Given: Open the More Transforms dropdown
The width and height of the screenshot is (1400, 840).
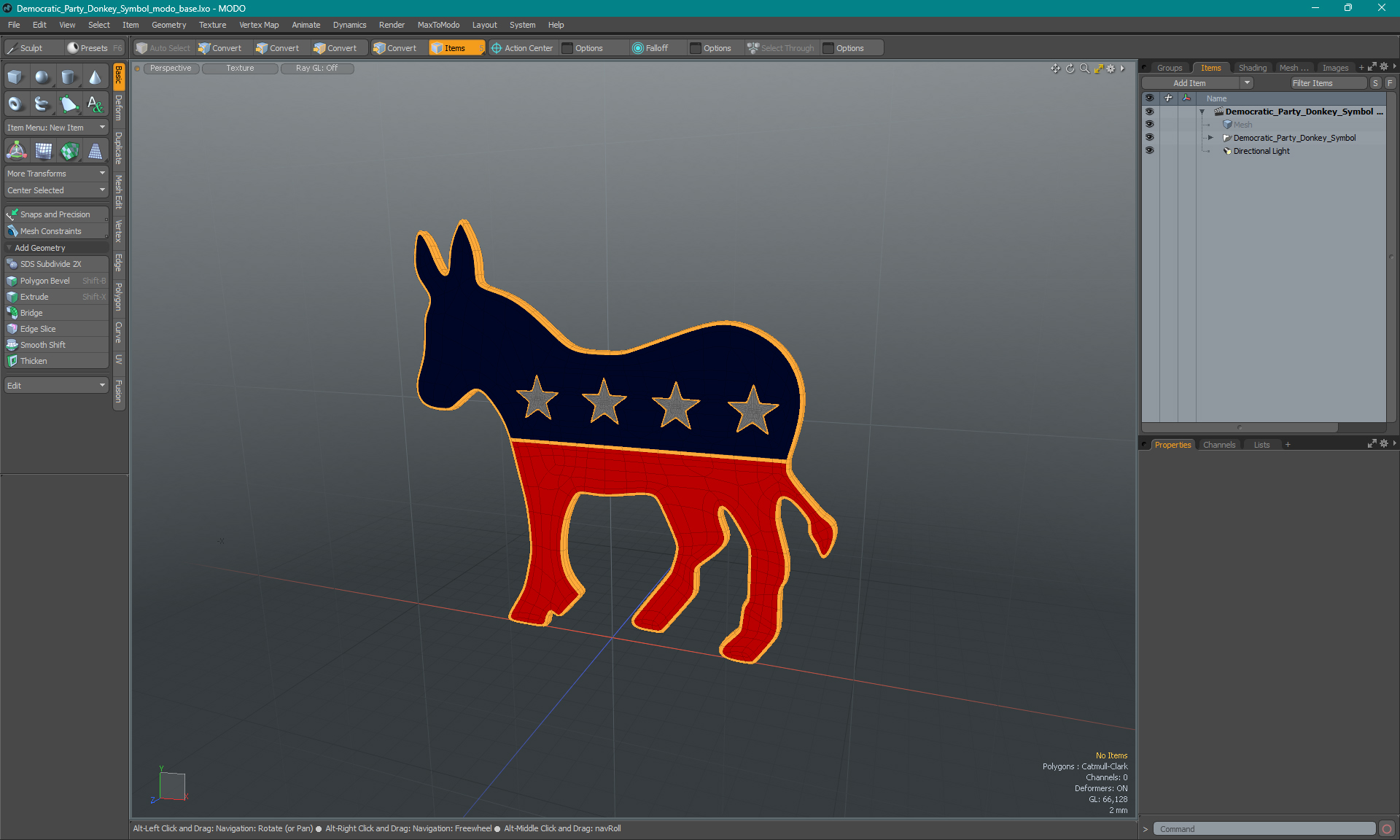Looking at the screenshot, I should coord(57,174).
